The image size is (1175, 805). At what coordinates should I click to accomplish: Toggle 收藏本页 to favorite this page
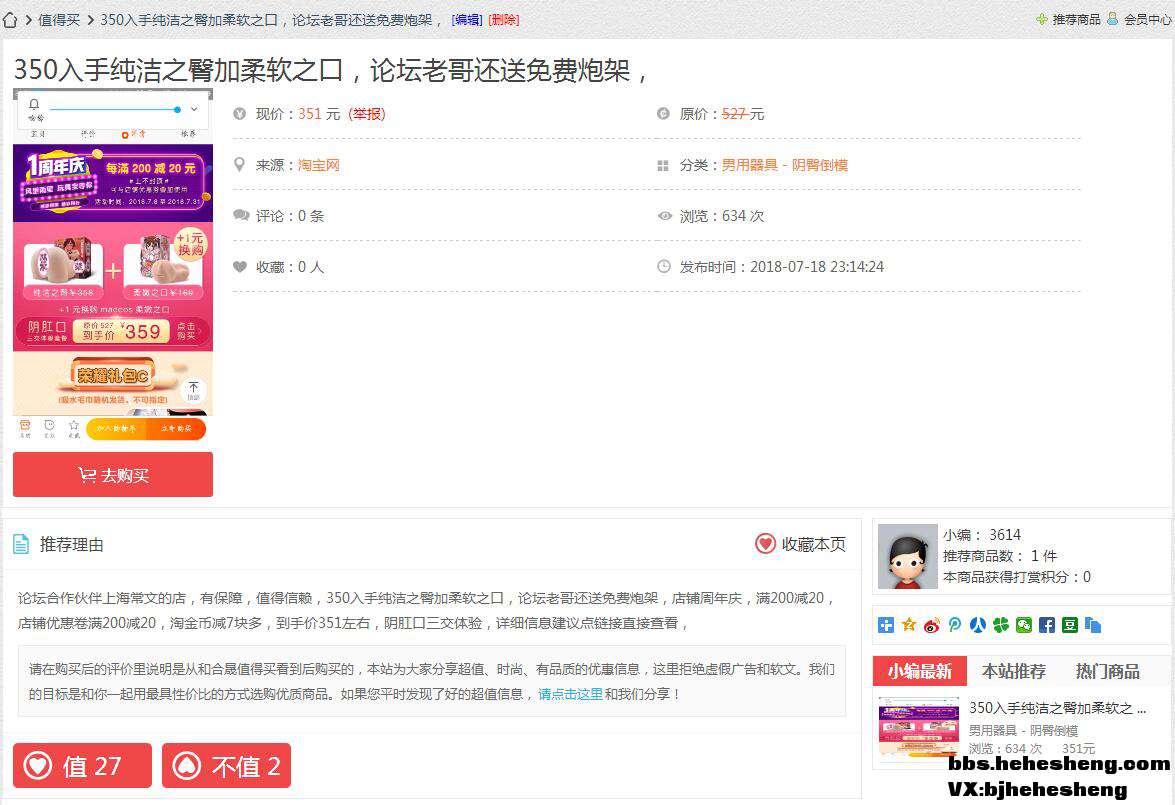pos(800,544)
